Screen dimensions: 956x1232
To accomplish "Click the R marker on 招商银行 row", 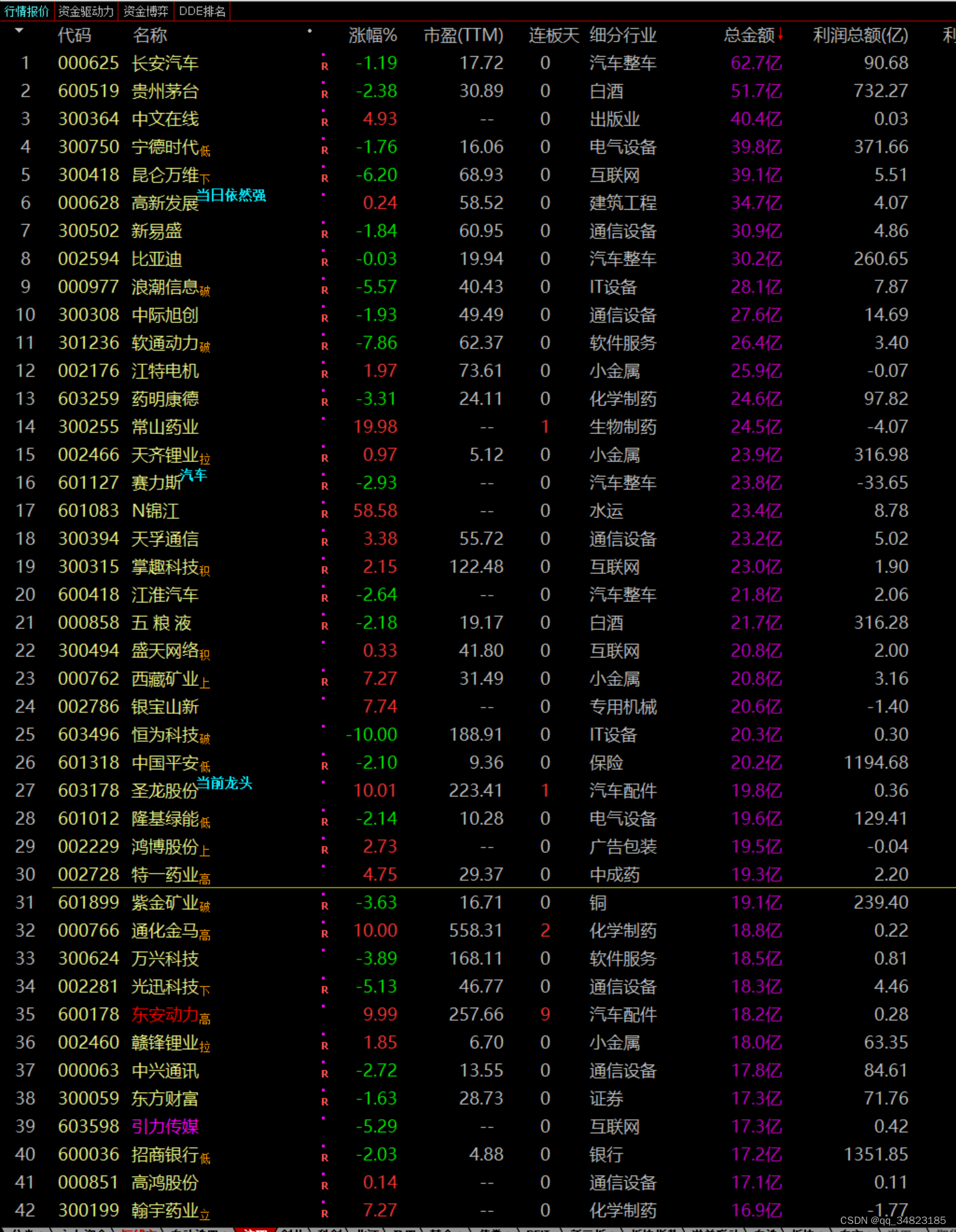I will [325, 1157].
